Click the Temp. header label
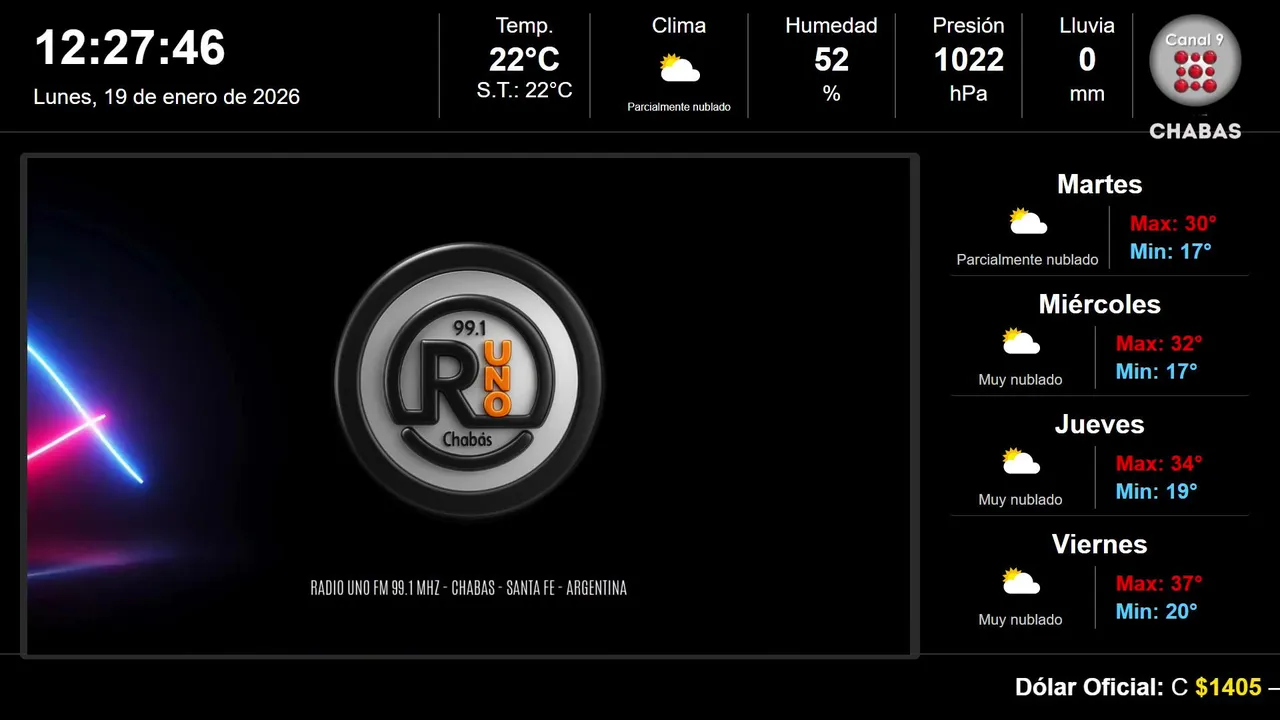Screen dimensions: 1280x720 tap(524, 26)
